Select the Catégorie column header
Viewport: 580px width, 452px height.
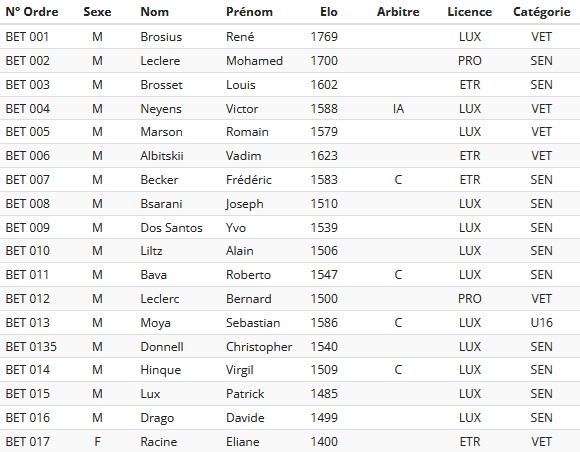coord(542,12)
